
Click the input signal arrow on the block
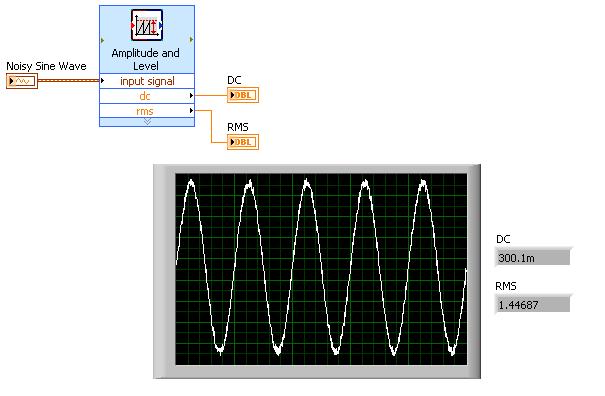[102, 81]
